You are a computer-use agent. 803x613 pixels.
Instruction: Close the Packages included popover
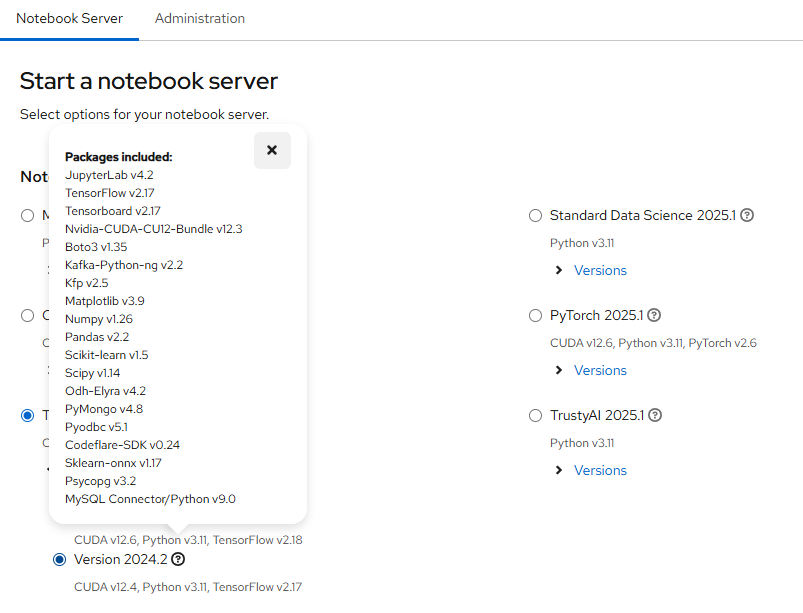click(x=272, y=150)
